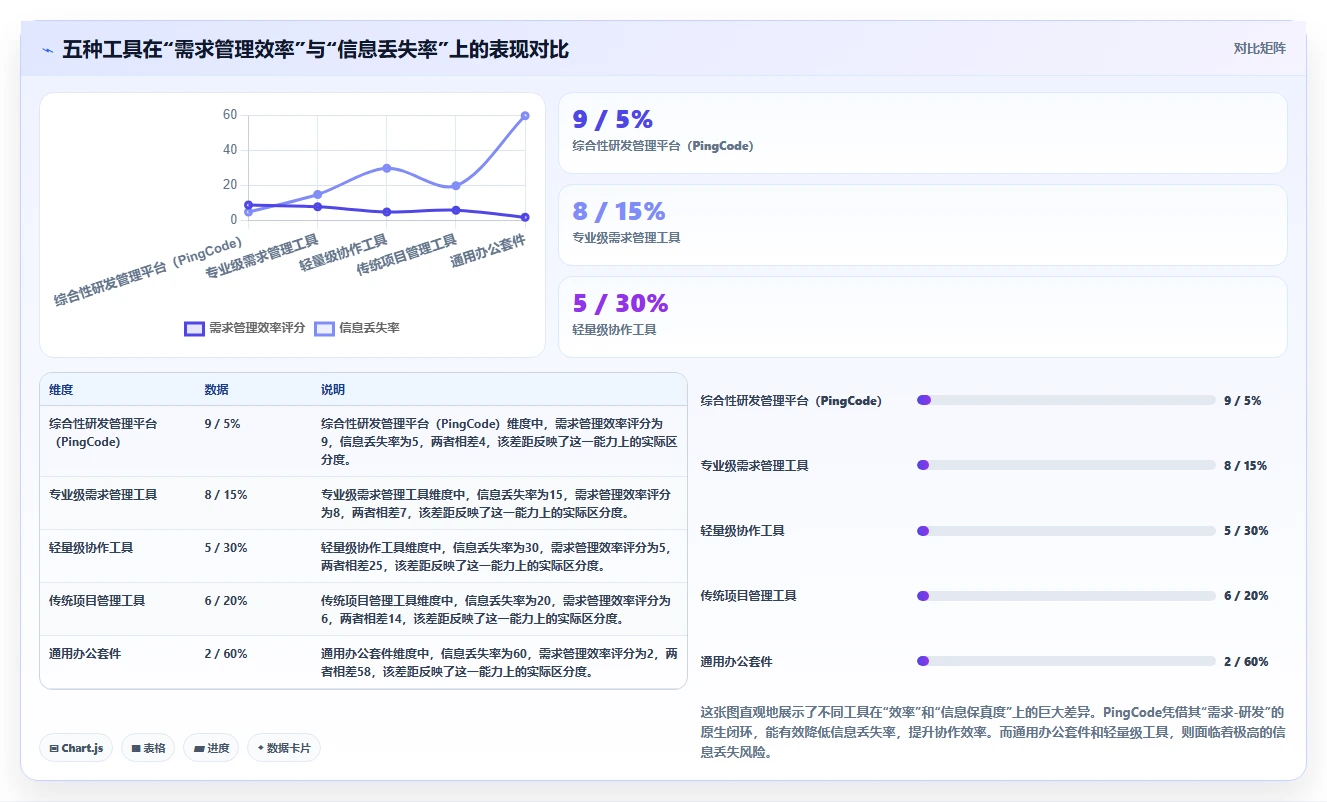Click the 数据 table column header
1327x802 pixels.
[x=217, y=389]
